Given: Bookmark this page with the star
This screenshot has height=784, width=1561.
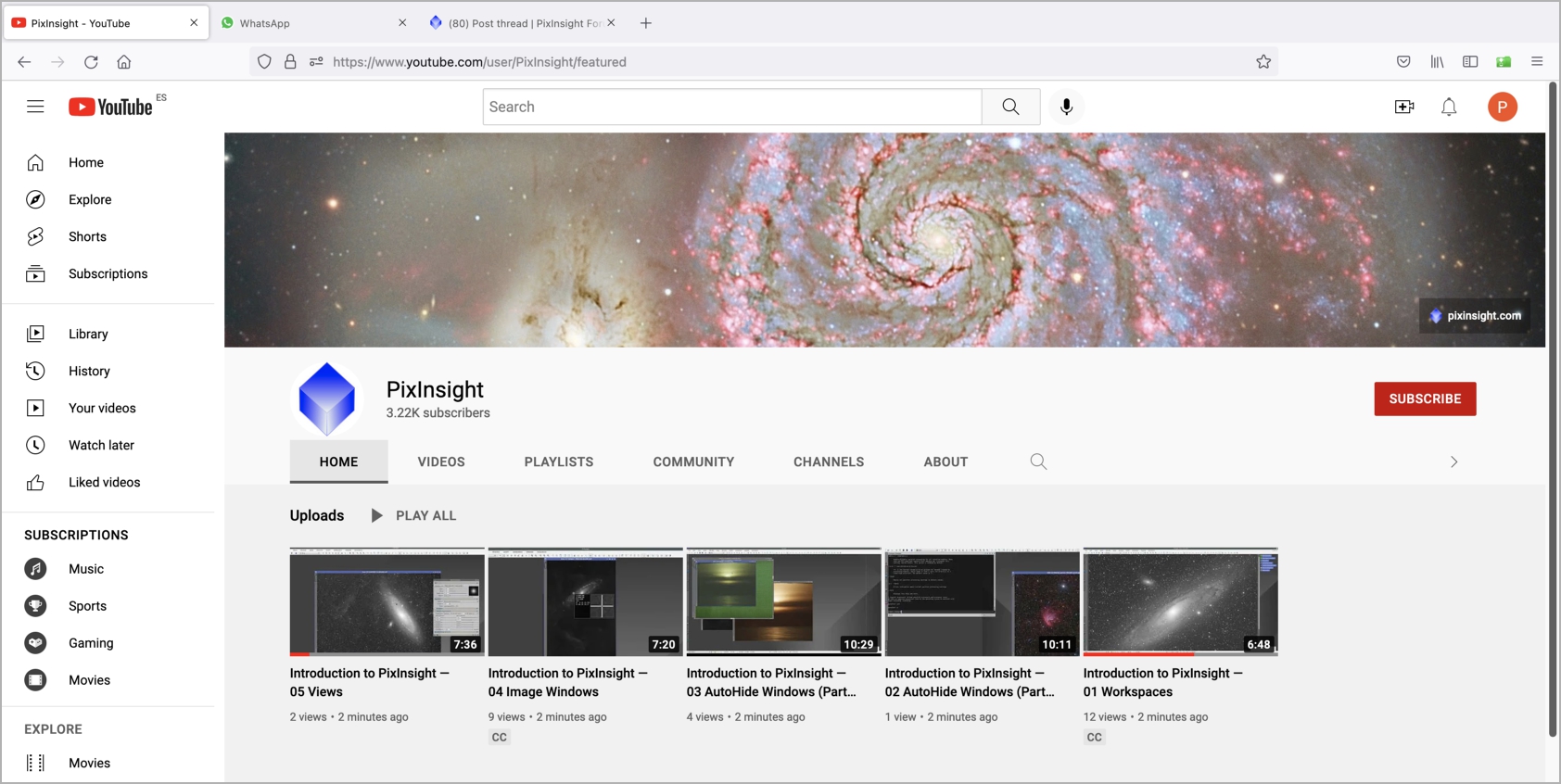Looking at the screenshot, I should point(1263,62).
